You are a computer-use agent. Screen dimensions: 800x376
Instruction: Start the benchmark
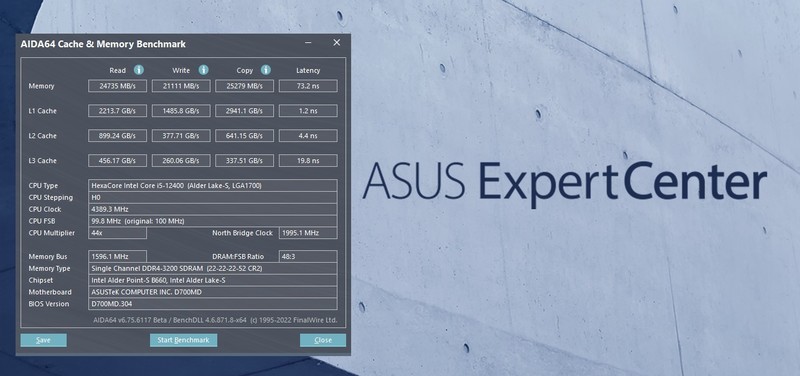[184, 340]
